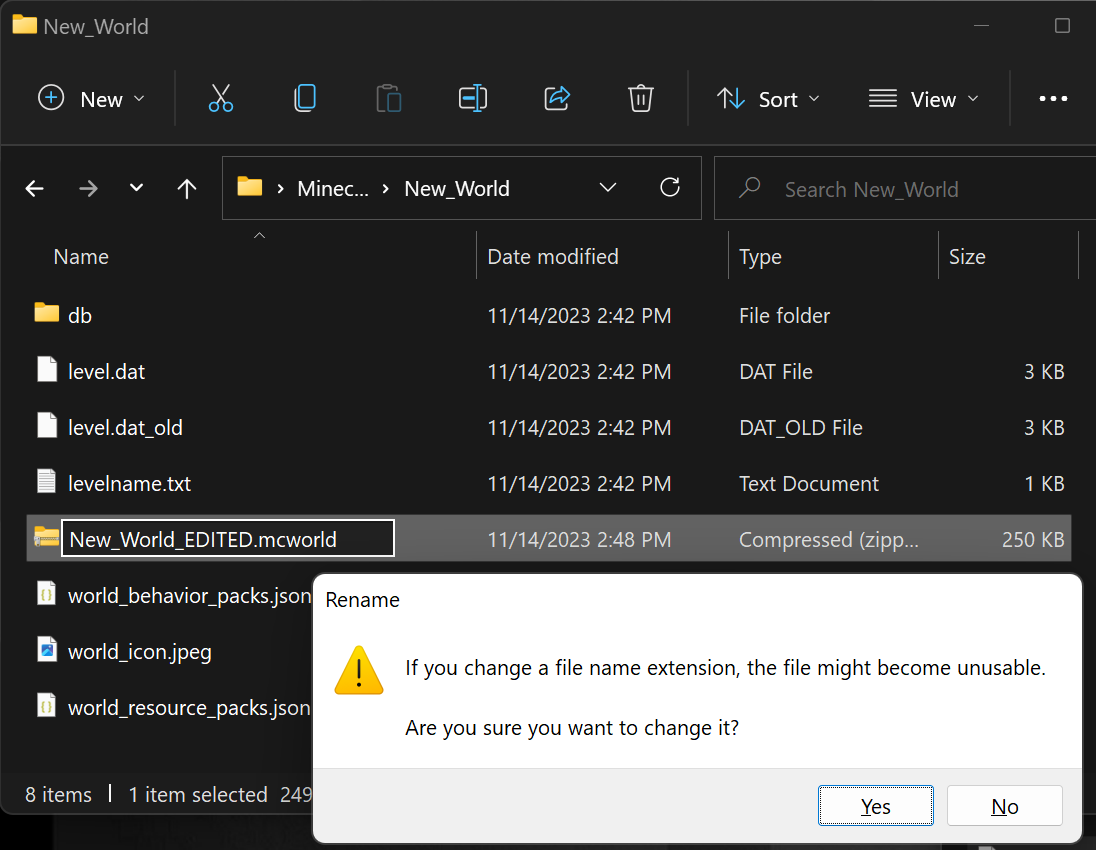This screenshot has width=1096, height=850.
Task: Click the Paste clipboard icon
Action: [389, 99]
